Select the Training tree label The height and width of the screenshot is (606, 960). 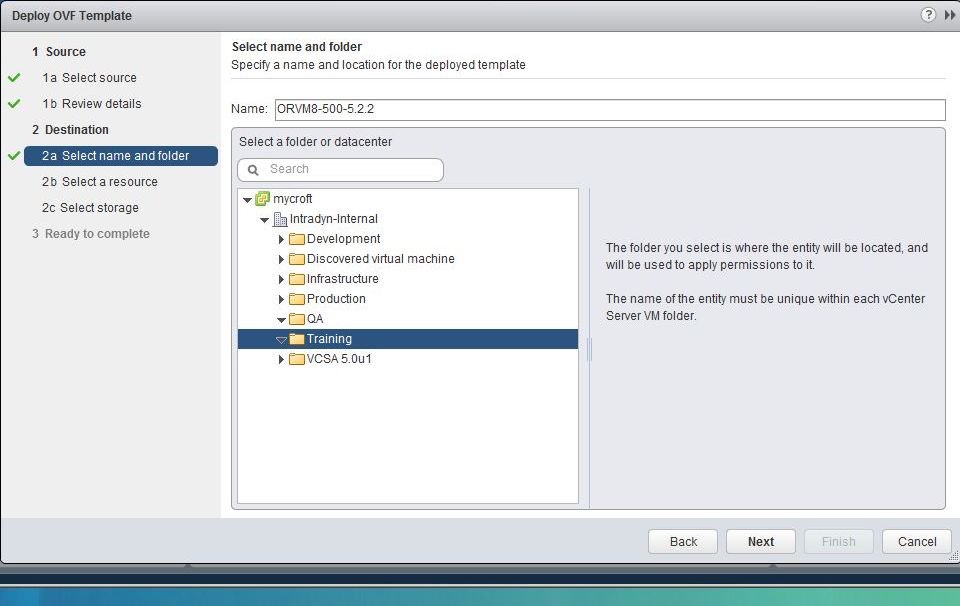[329, 339]
